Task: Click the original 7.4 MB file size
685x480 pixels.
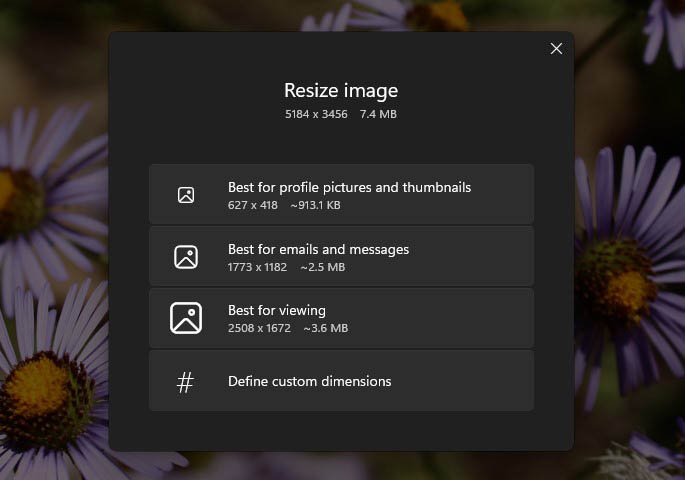Action: pos(378,114)
